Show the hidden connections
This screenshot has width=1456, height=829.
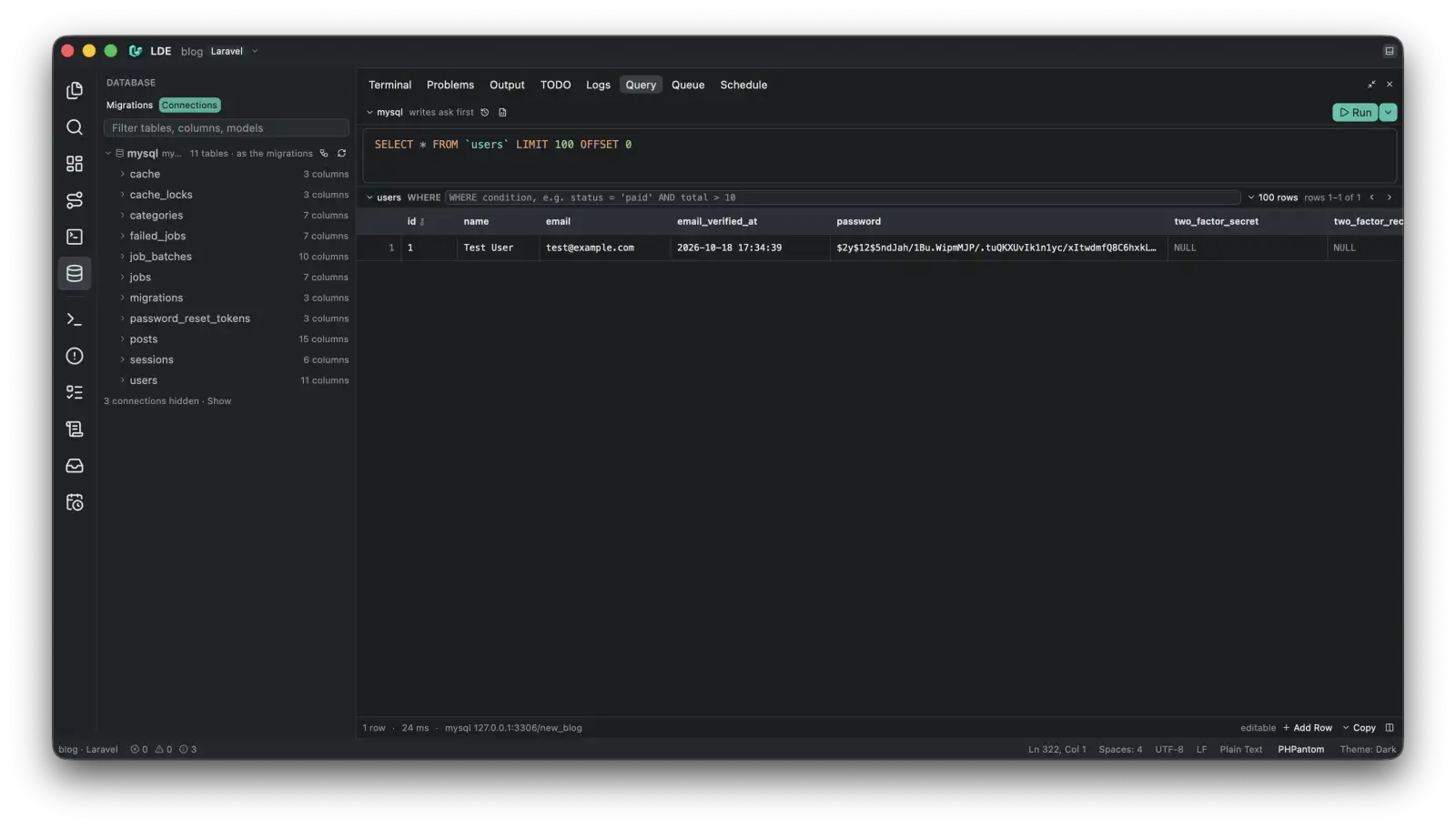219,401
